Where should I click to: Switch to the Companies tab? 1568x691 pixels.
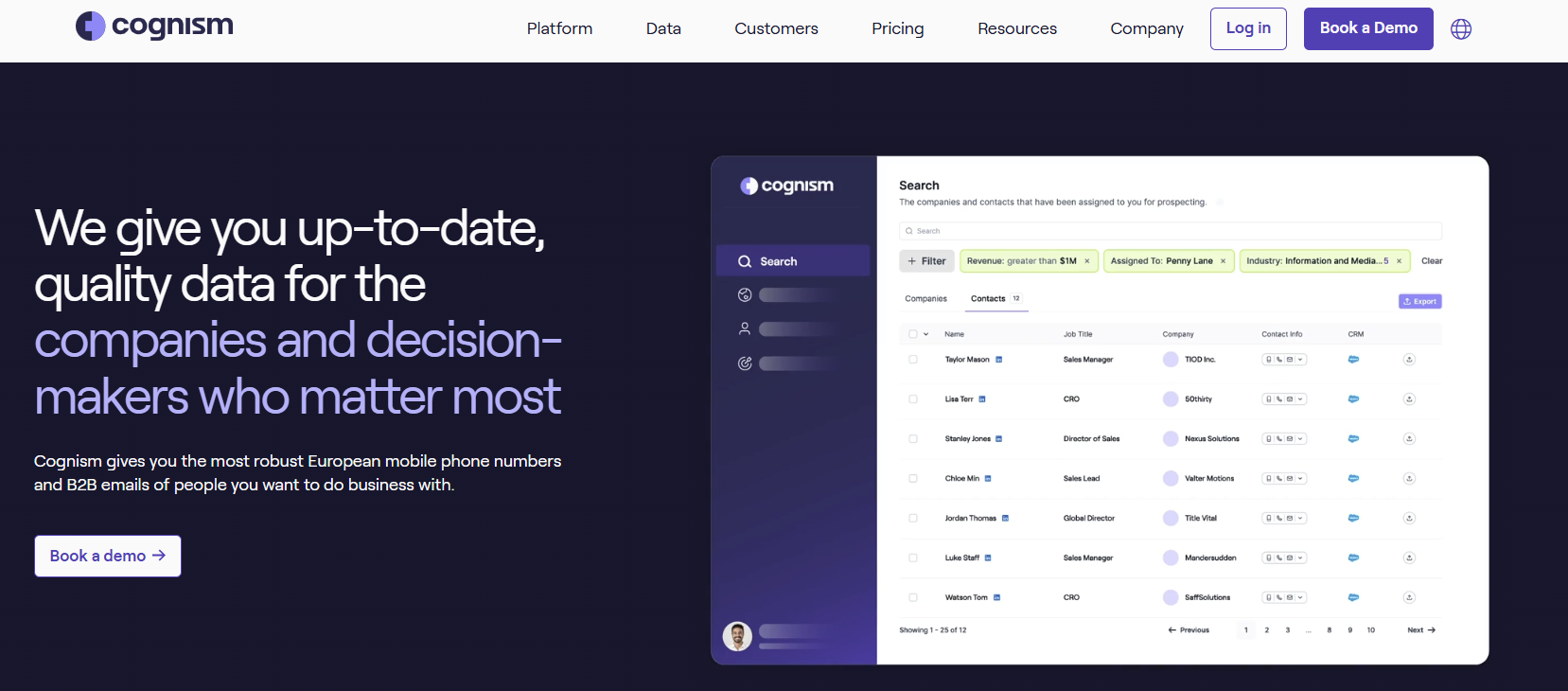click(x=925, y=299)
